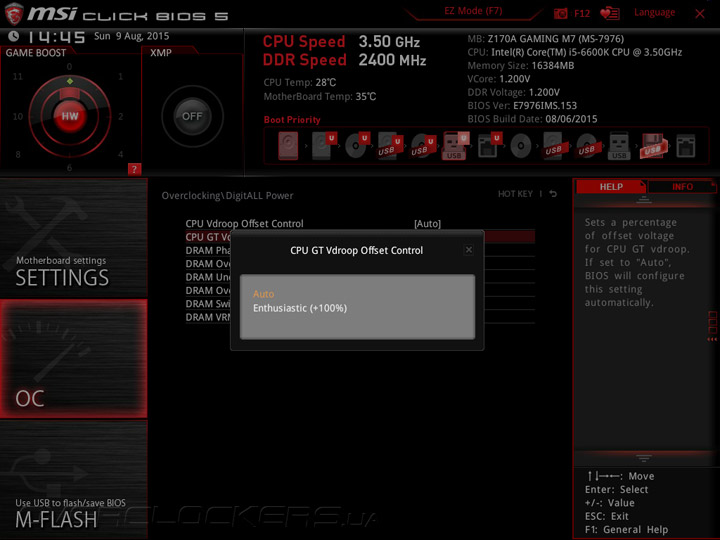Select UEFI hard disk boot device icon
The image size is (720, 540).
(x=324, y=146)
